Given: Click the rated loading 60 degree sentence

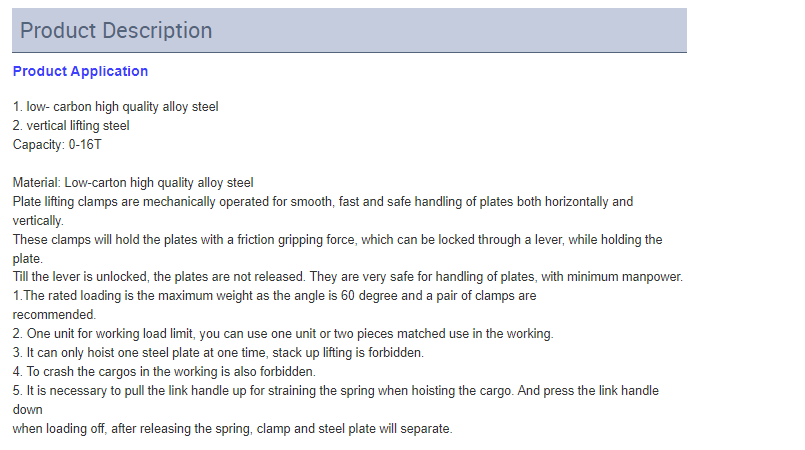Looking at the screenshot, I should (275, 296).
